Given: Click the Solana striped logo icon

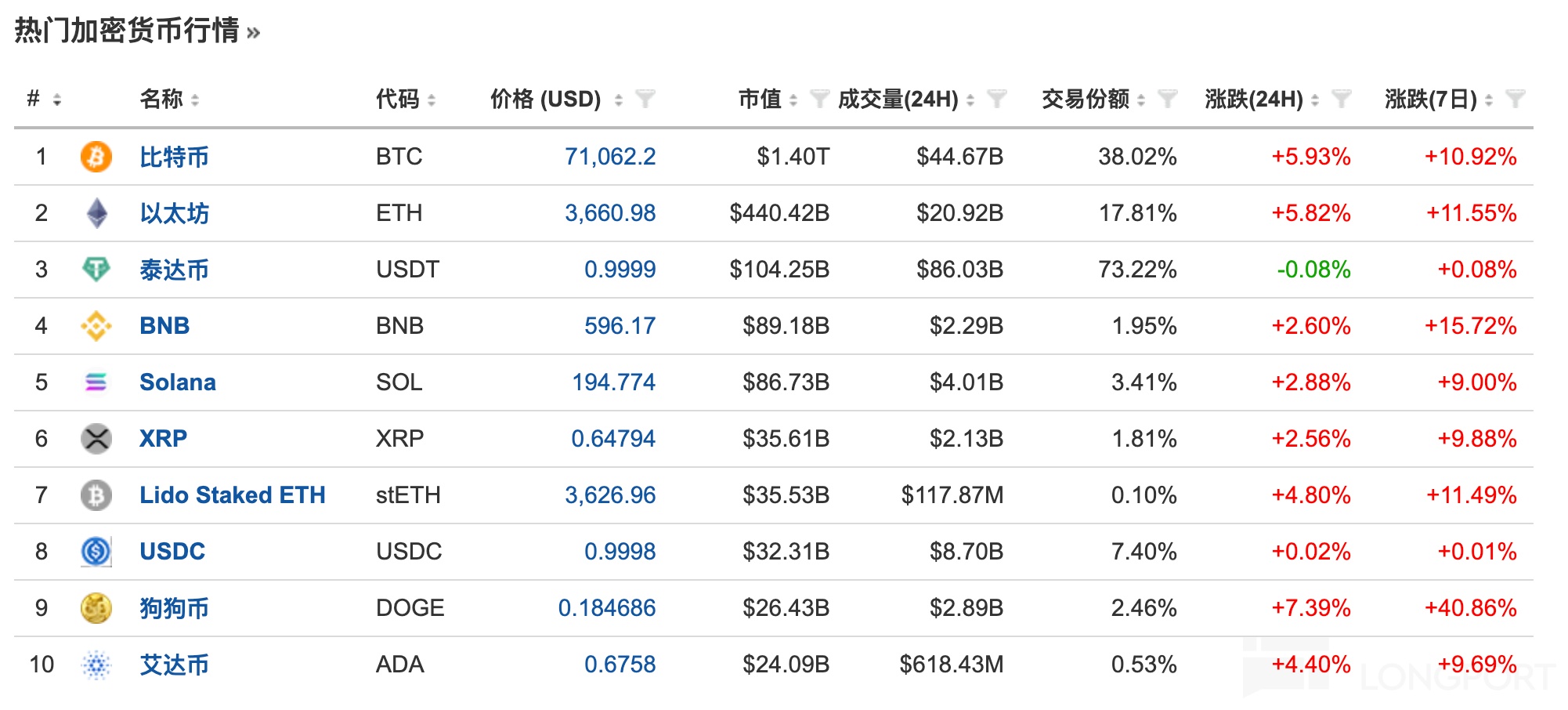Looking at the screenshot, I should click(x=96, y=382).
